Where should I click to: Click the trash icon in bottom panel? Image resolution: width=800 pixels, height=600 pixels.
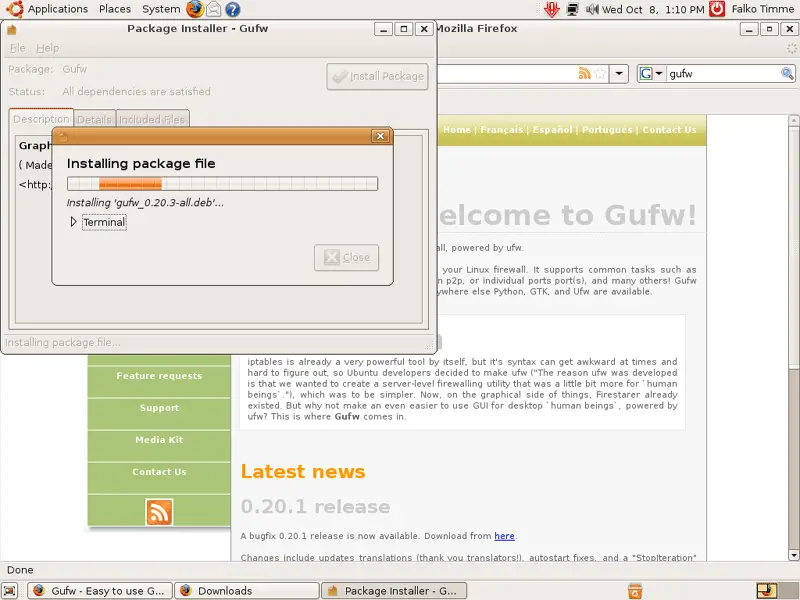click(635, 591)
